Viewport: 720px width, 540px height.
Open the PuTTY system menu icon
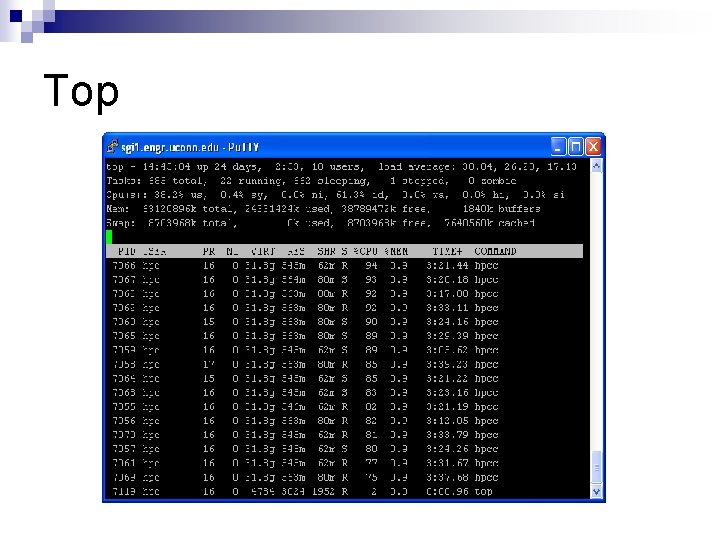click(x=112, y=146)
